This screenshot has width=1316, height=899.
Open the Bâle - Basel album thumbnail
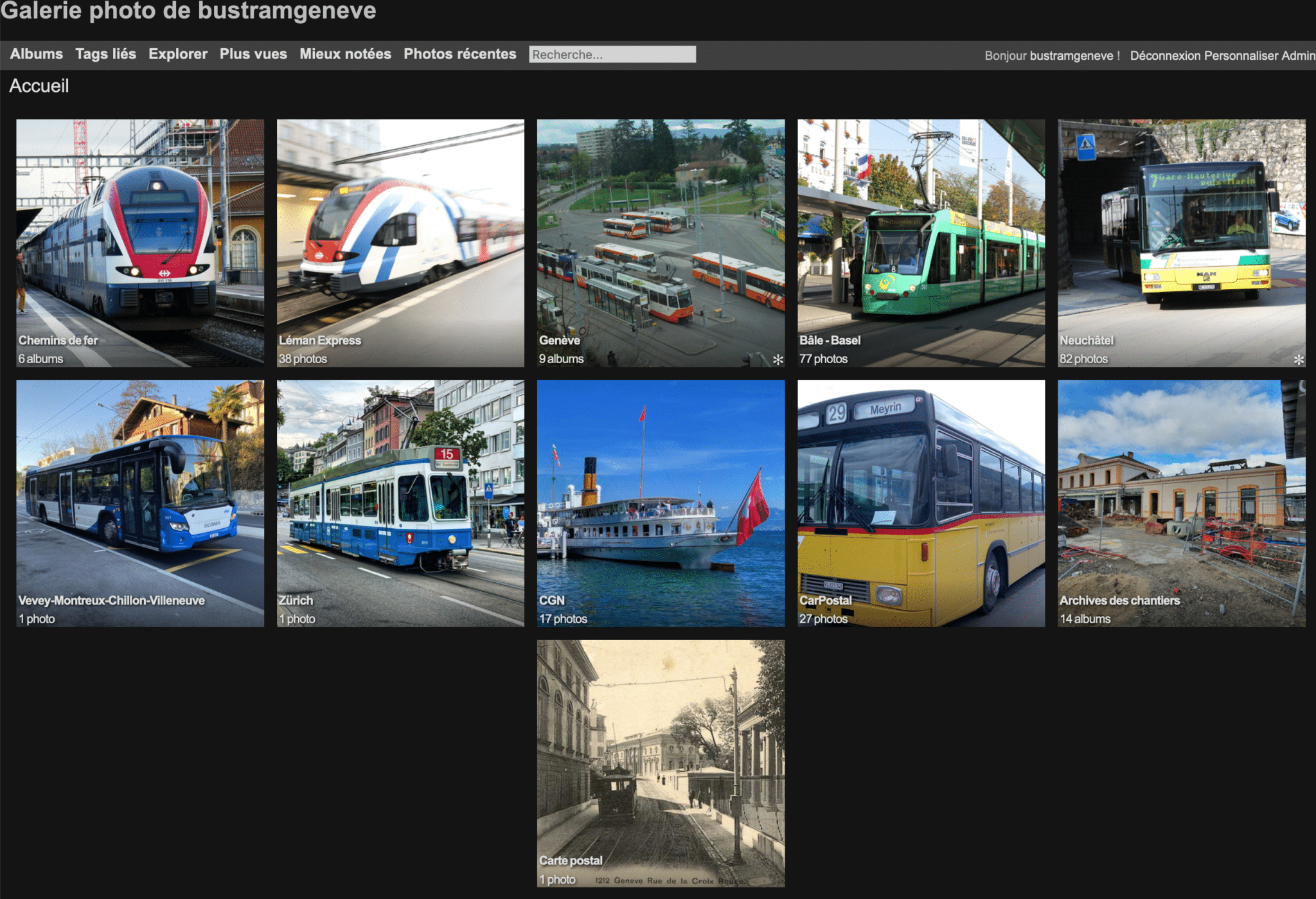tap(921, 243)
